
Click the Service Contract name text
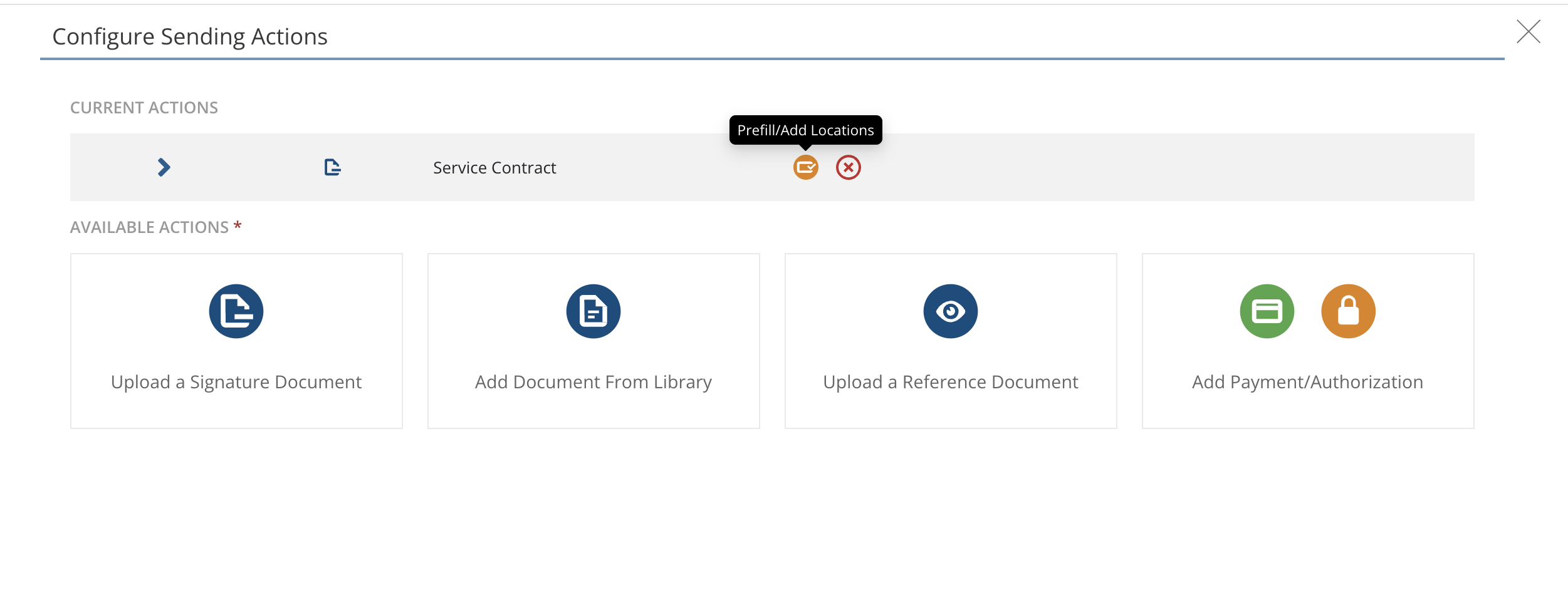(494, 168)
